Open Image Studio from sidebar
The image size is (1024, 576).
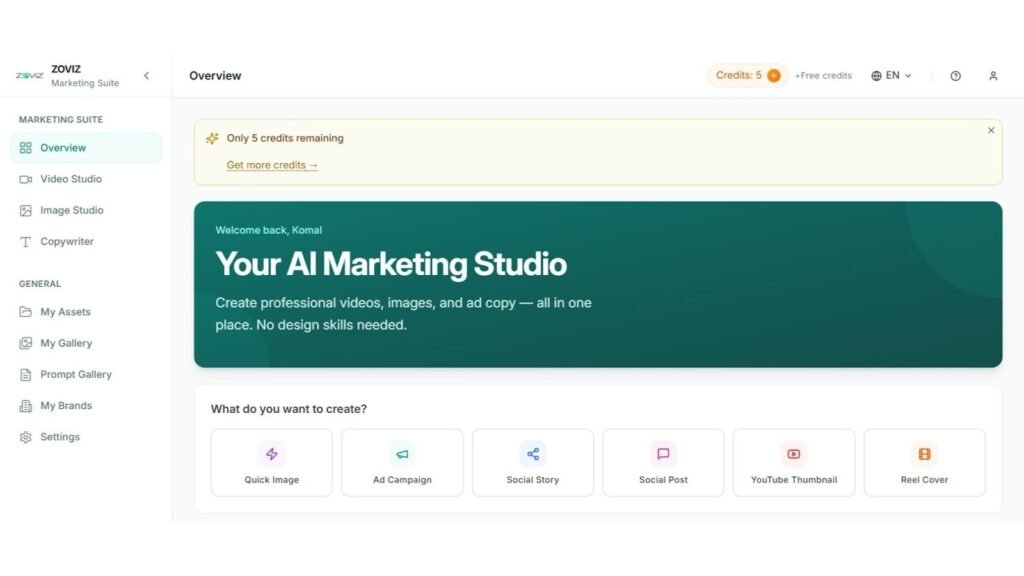[86, 210]
